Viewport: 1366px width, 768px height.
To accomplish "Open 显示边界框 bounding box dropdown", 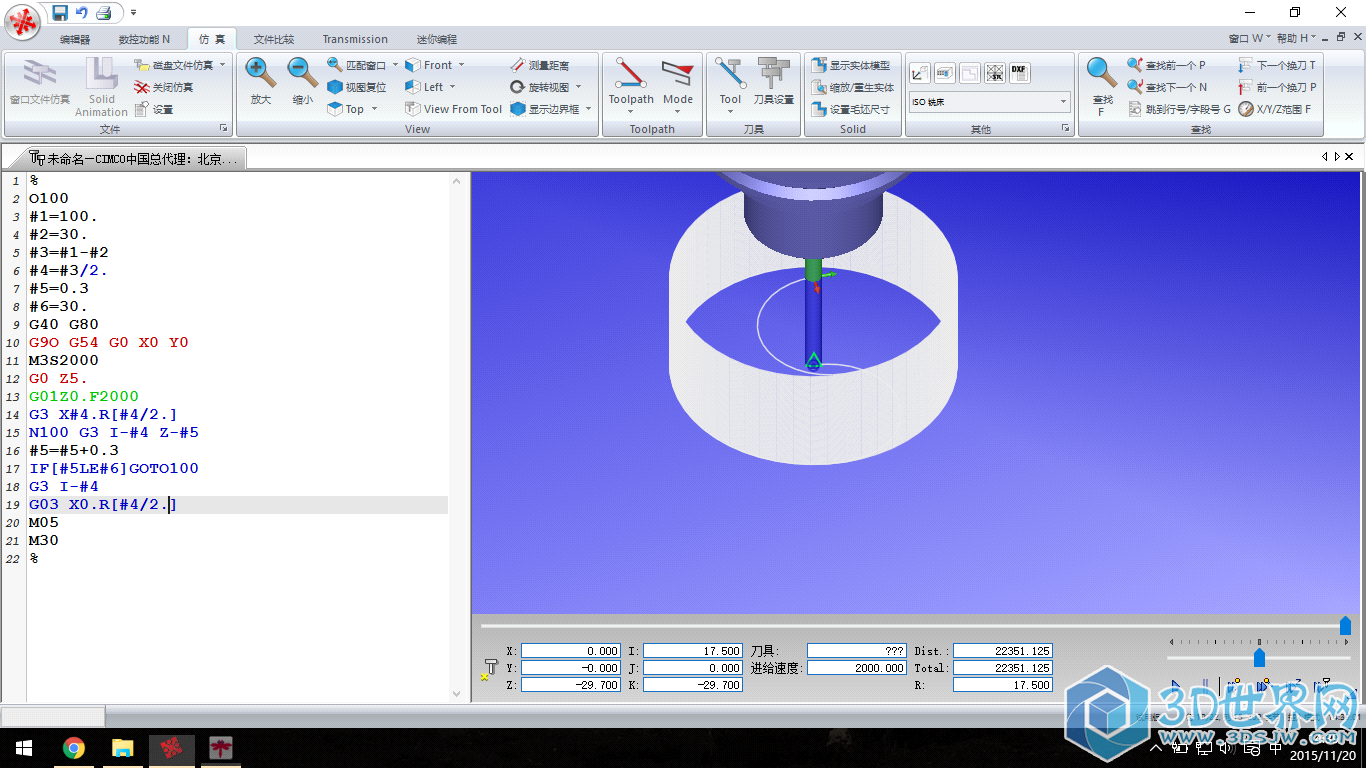I will (x=588, y=109).
